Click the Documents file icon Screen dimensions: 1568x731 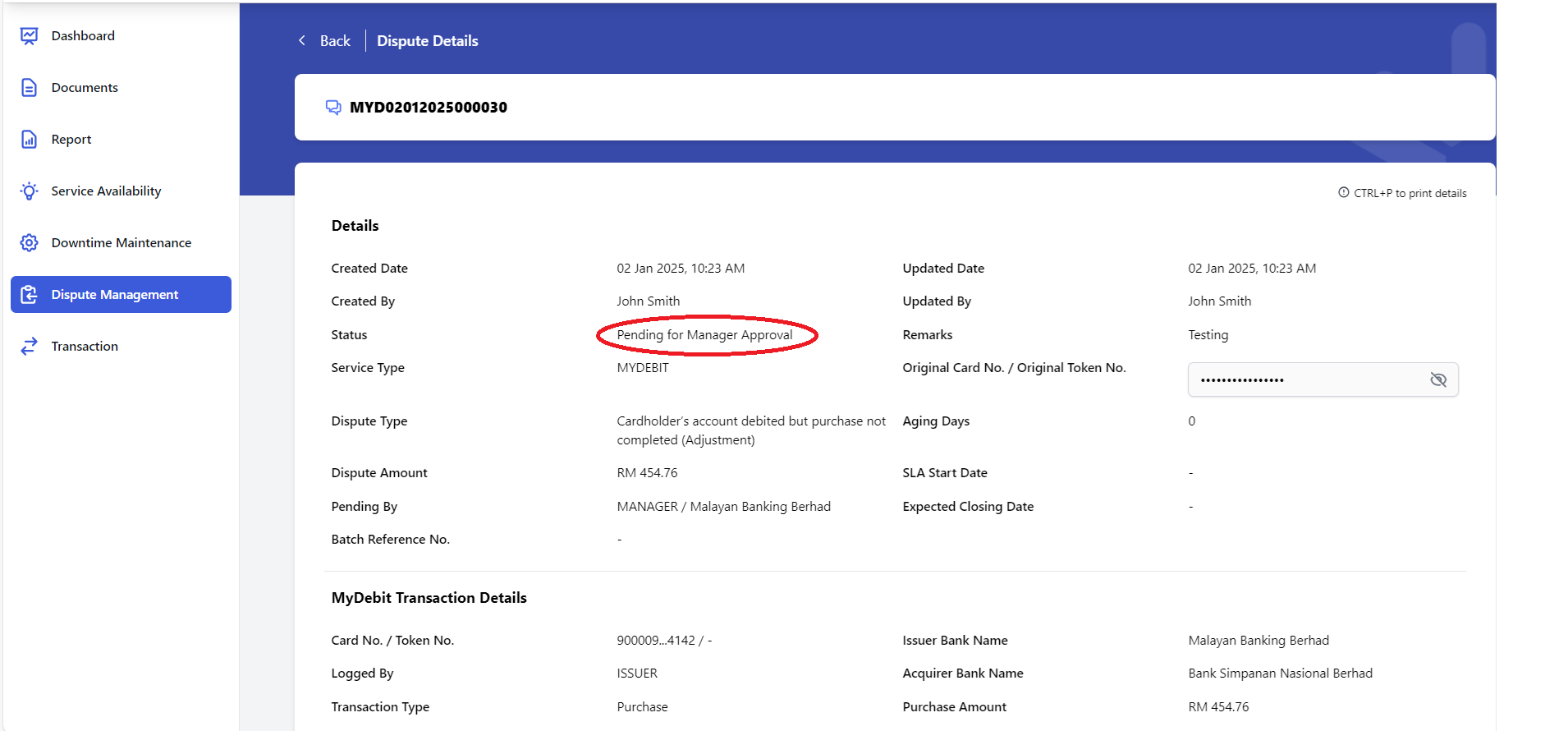pyautogui.click(x=30, y=88)
